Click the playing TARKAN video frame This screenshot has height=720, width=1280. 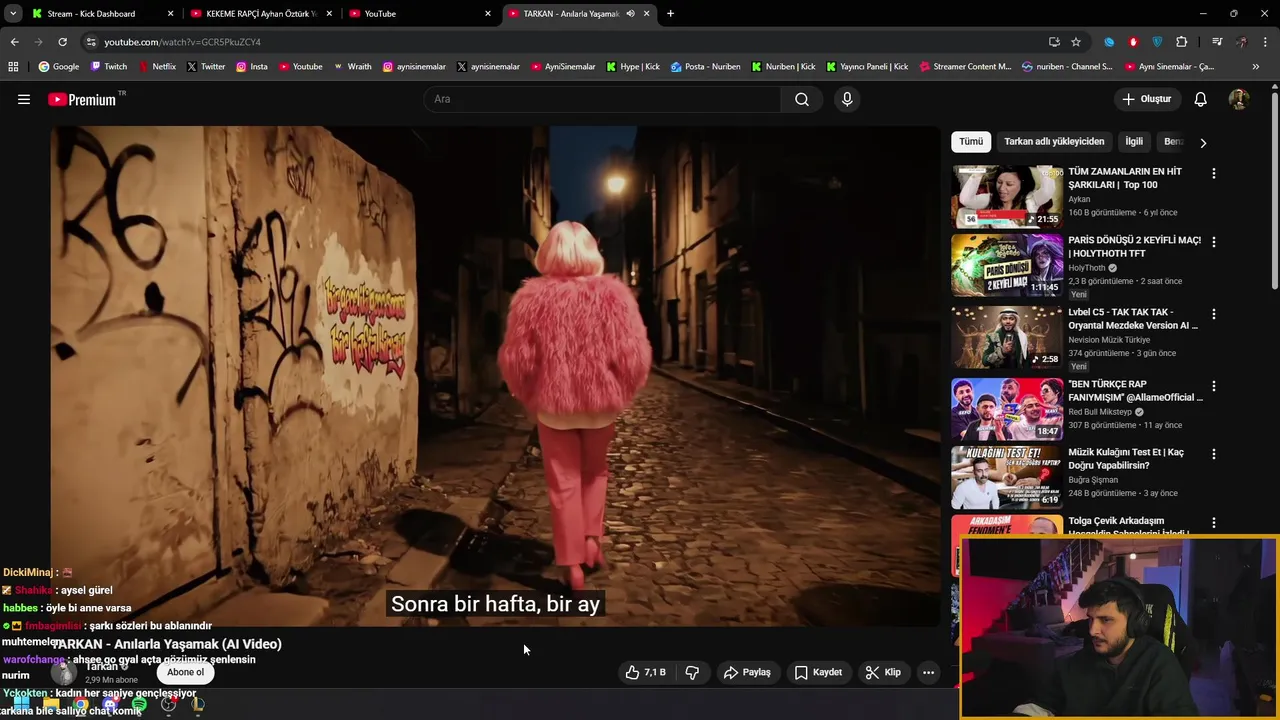click(495, 376)
